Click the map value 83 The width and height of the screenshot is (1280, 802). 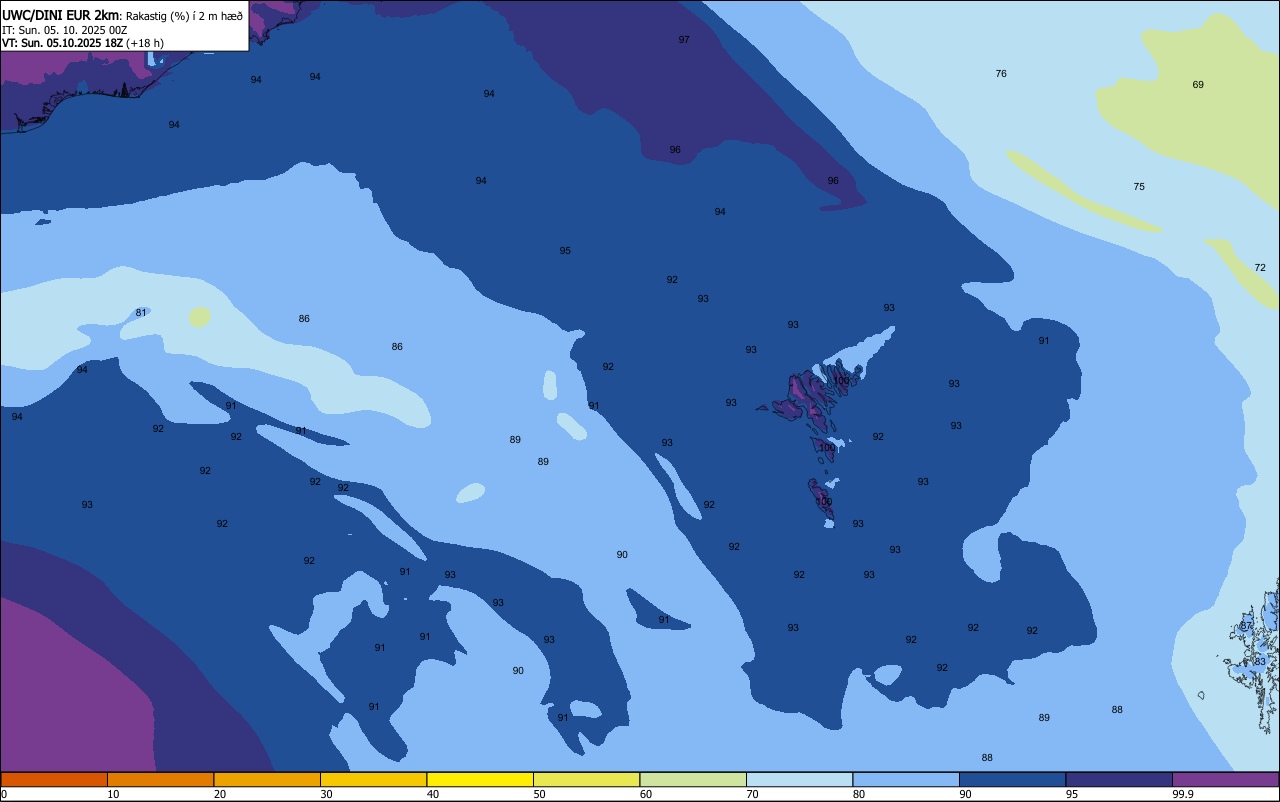(x=1260, y=662)
